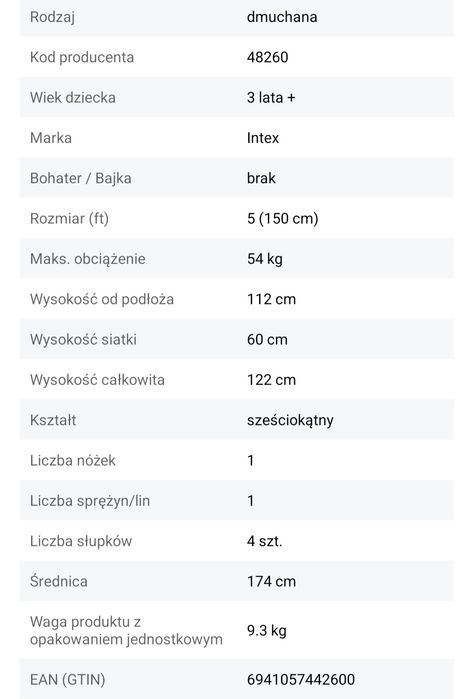Click the Liczba nóżek row label

73,460
